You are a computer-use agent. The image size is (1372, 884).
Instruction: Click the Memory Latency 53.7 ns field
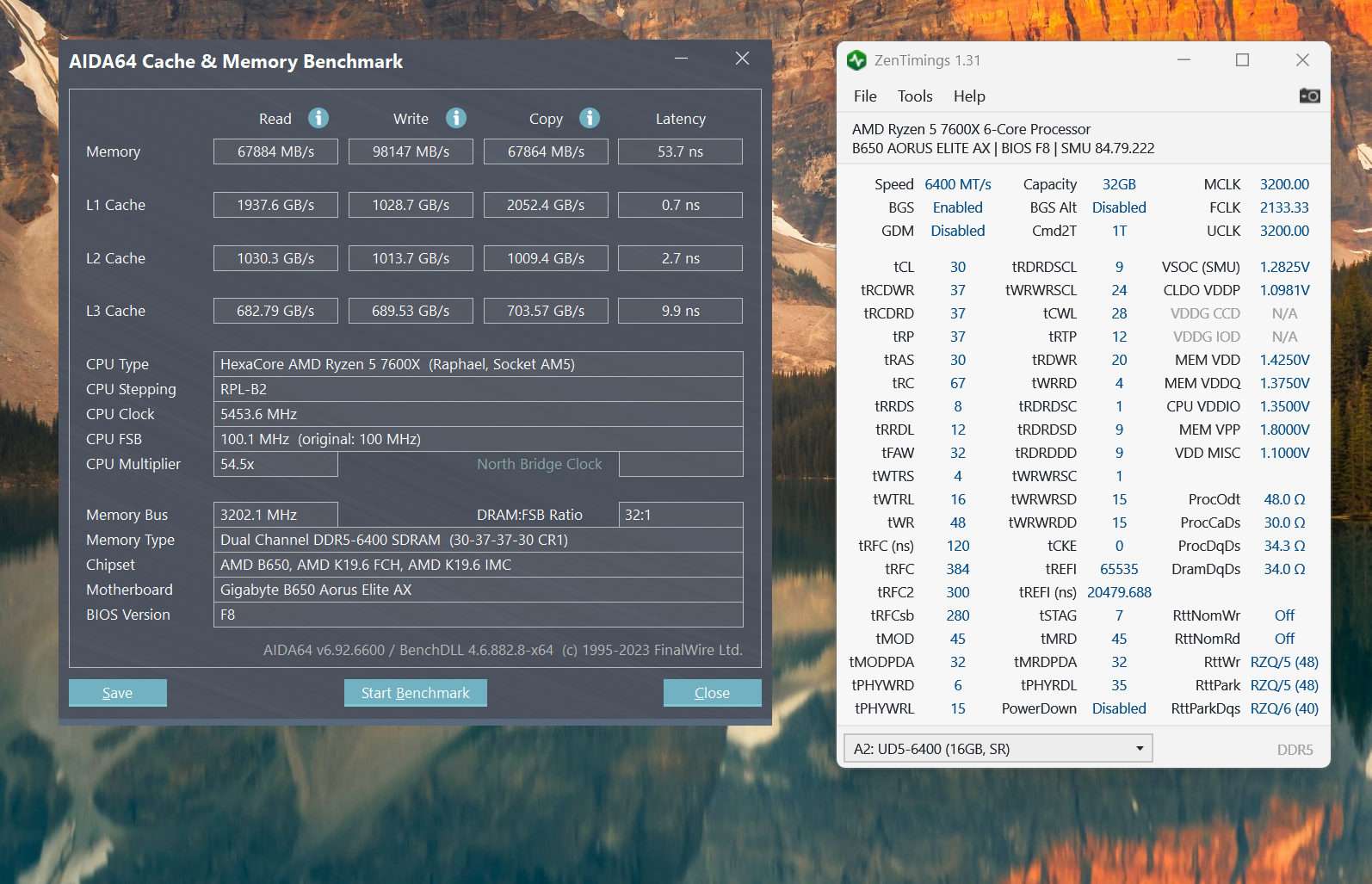tap(680, 151)
